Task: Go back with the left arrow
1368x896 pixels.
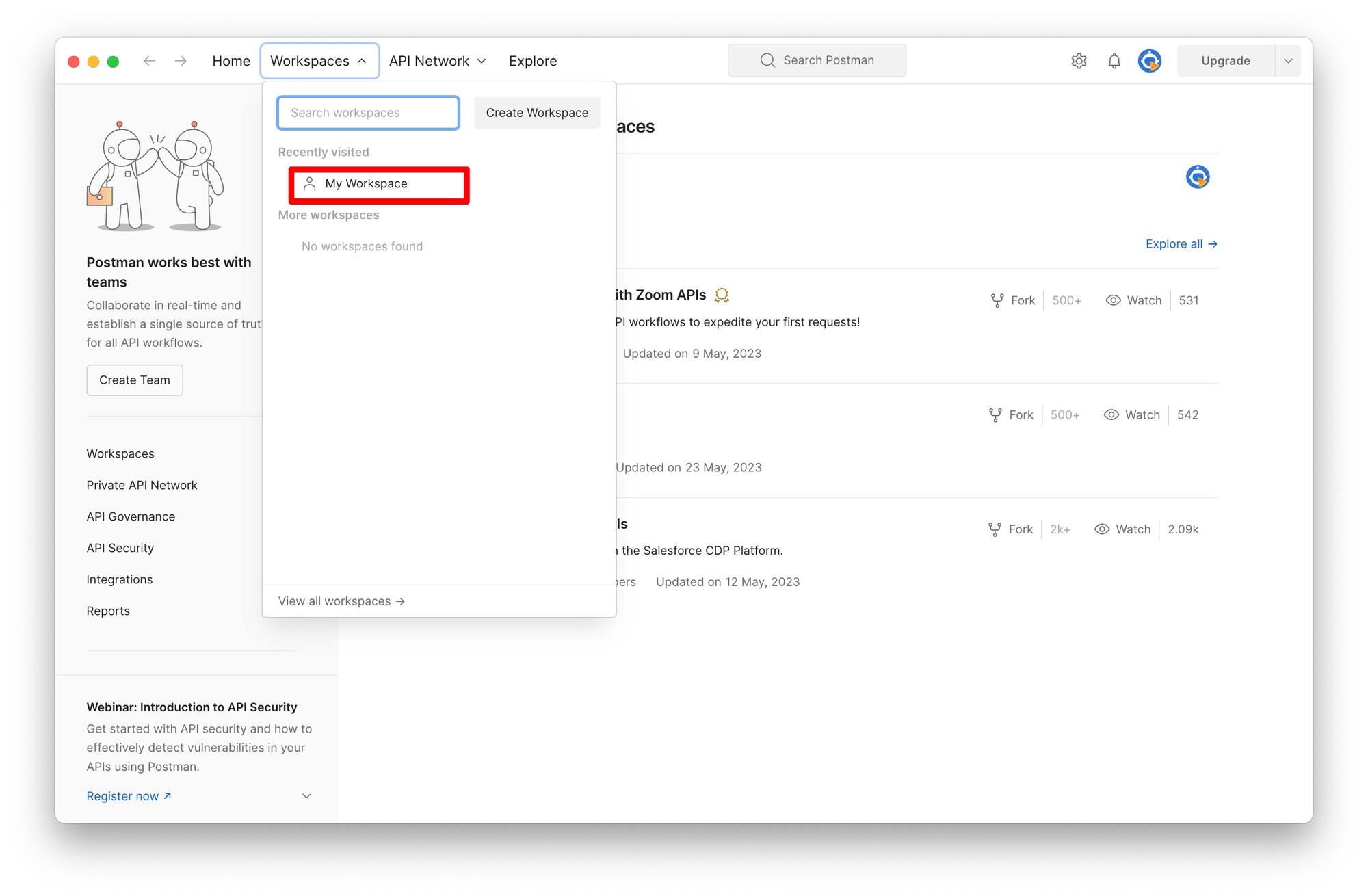Action: [149, 61]
